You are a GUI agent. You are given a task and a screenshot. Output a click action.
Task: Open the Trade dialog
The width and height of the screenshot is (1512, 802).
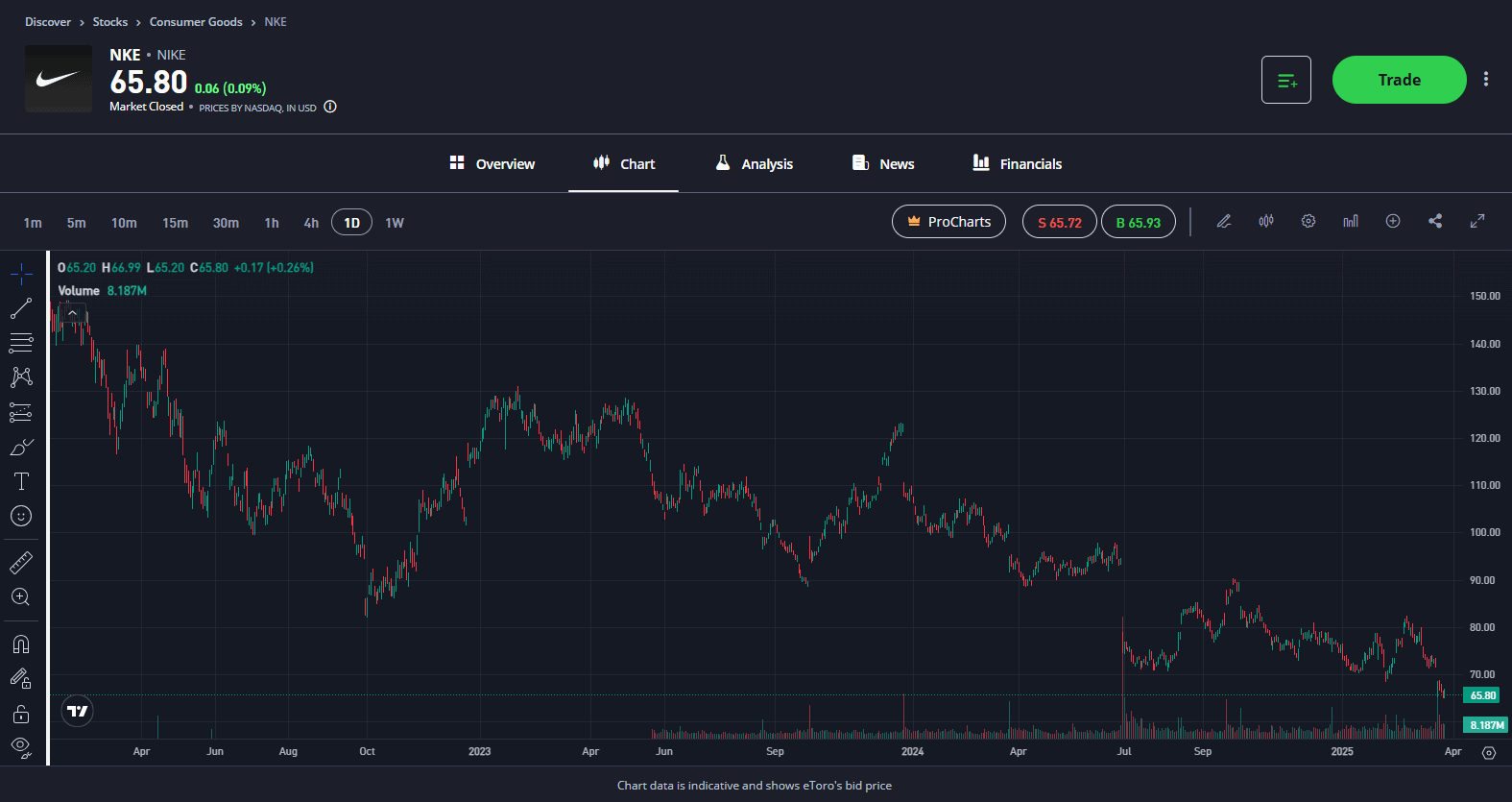pos(1400,80)
